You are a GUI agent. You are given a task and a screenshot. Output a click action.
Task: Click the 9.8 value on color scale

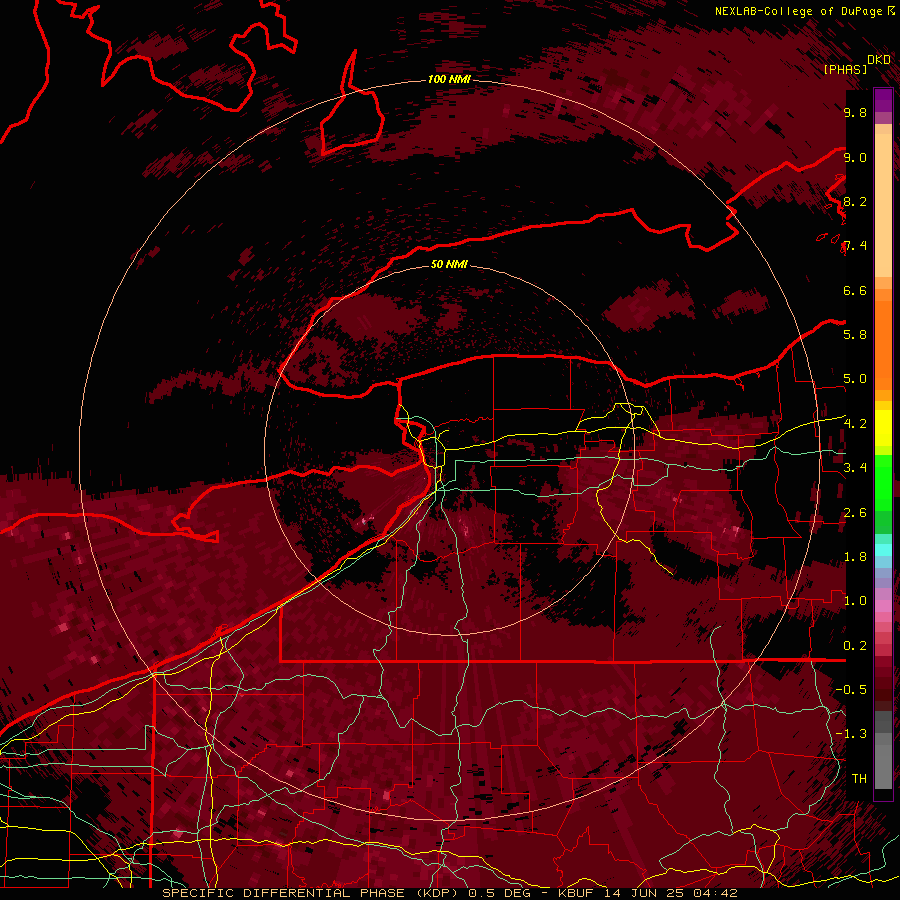point(855,113)
